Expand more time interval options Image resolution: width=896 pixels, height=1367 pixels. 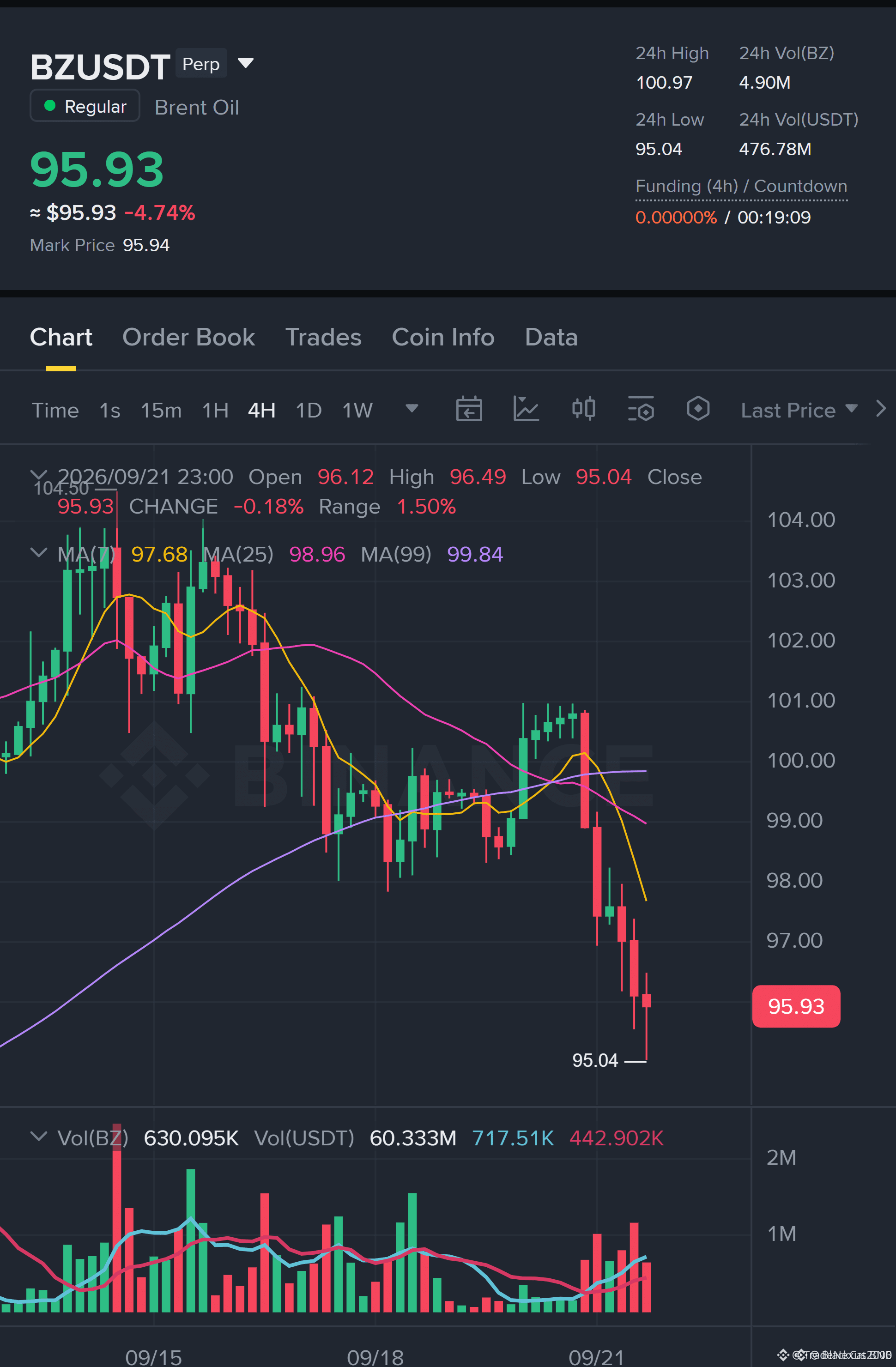(412, 409)
